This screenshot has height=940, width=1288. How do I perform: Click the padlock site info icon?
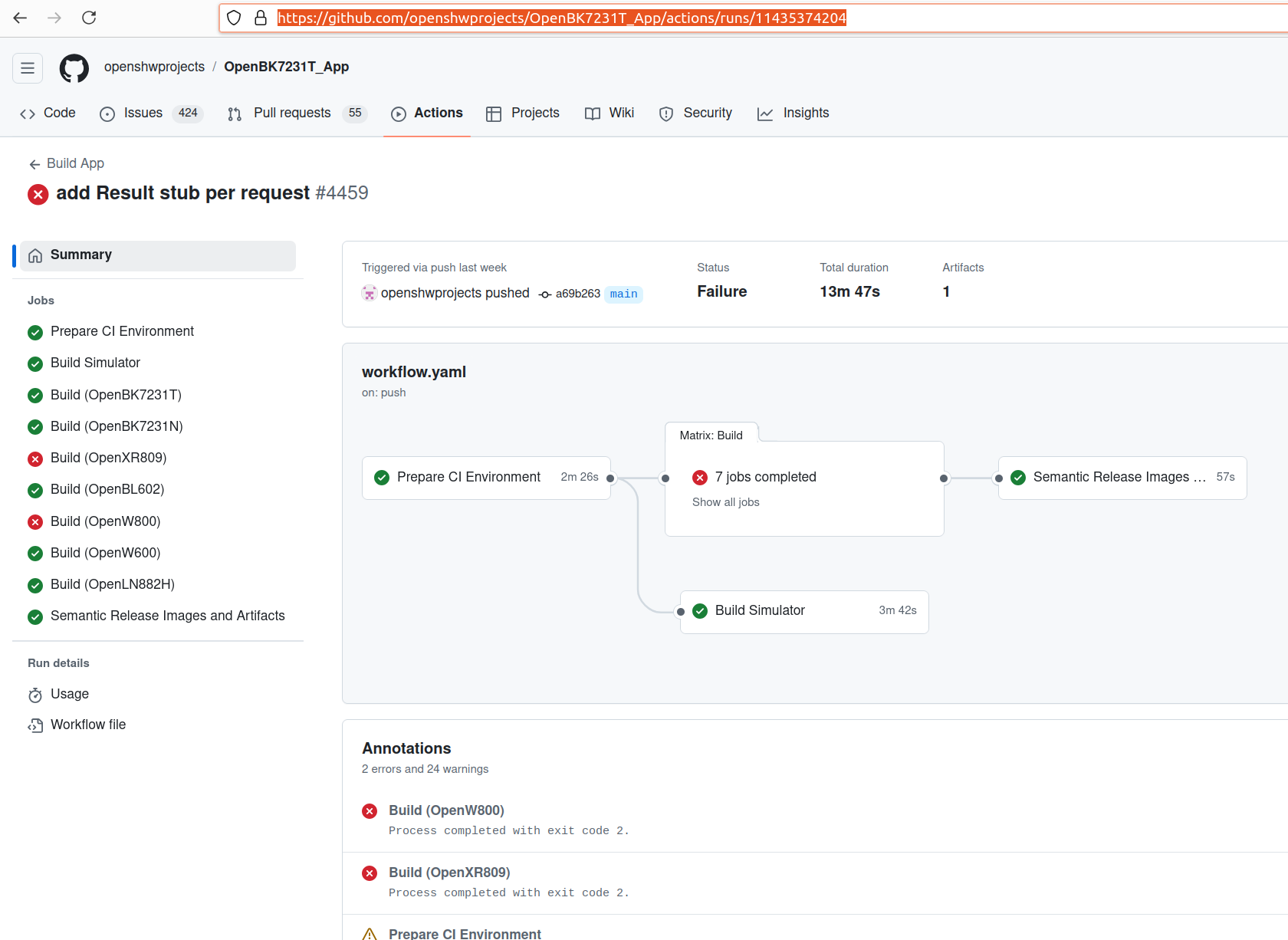[261, 18]
